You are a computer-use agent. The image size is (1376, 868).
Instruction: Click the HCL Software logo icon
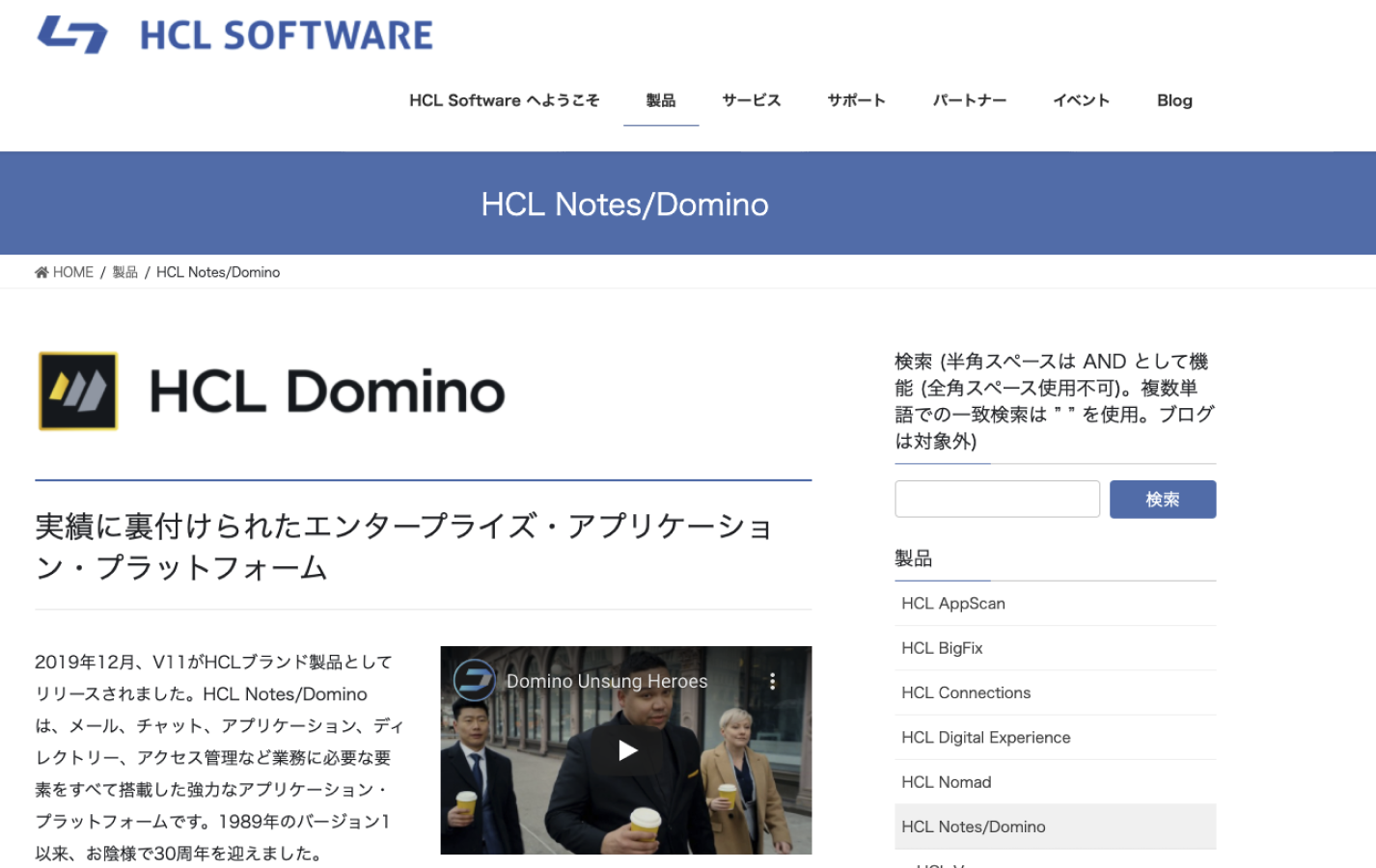72,35
